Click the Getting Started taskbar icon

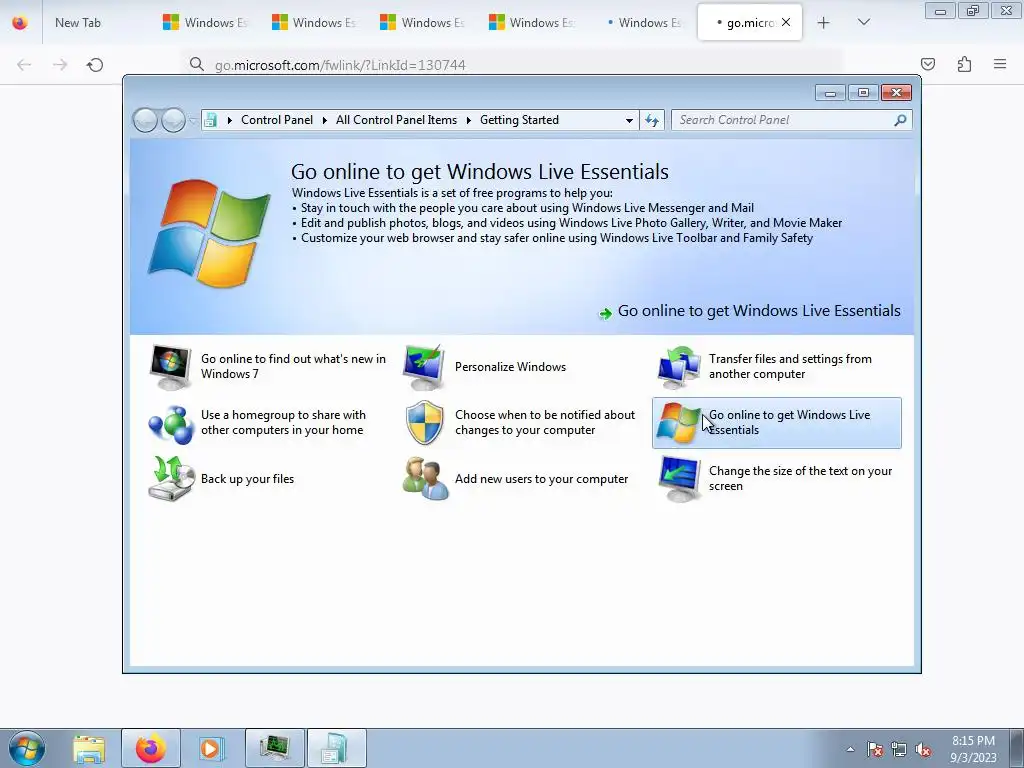[336, 748]
